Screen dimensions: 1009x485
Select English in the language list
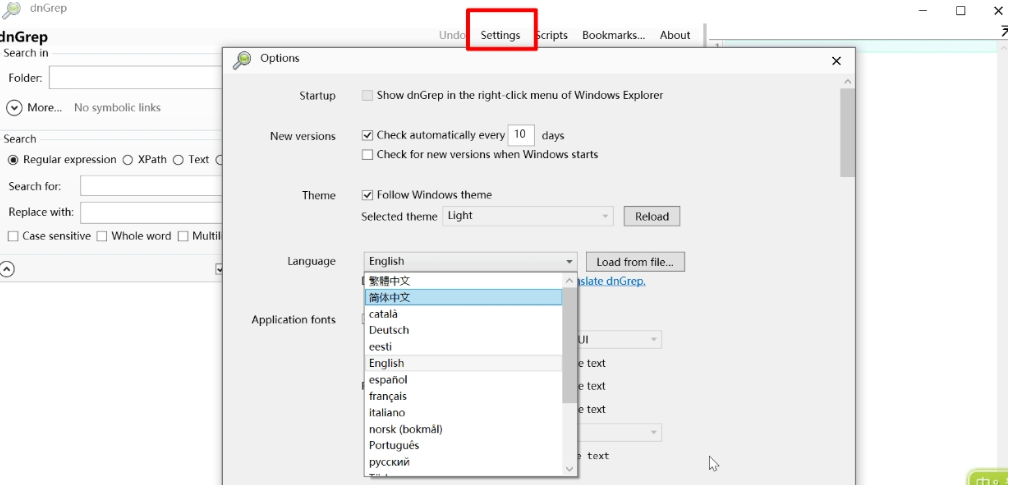pos(463,363)
